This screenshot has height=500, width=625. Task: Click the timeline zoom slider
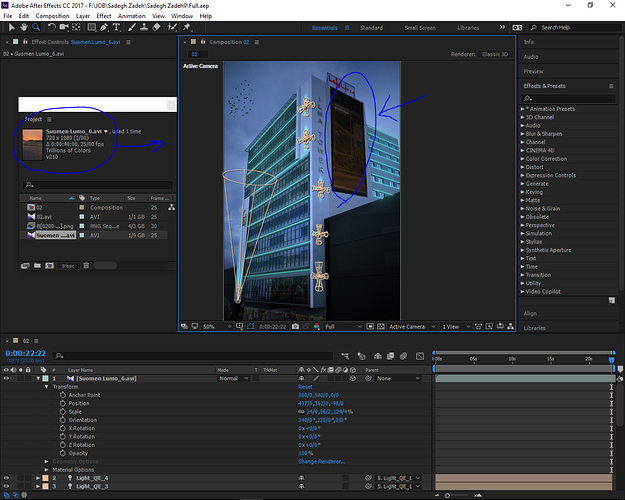point(457,495)
